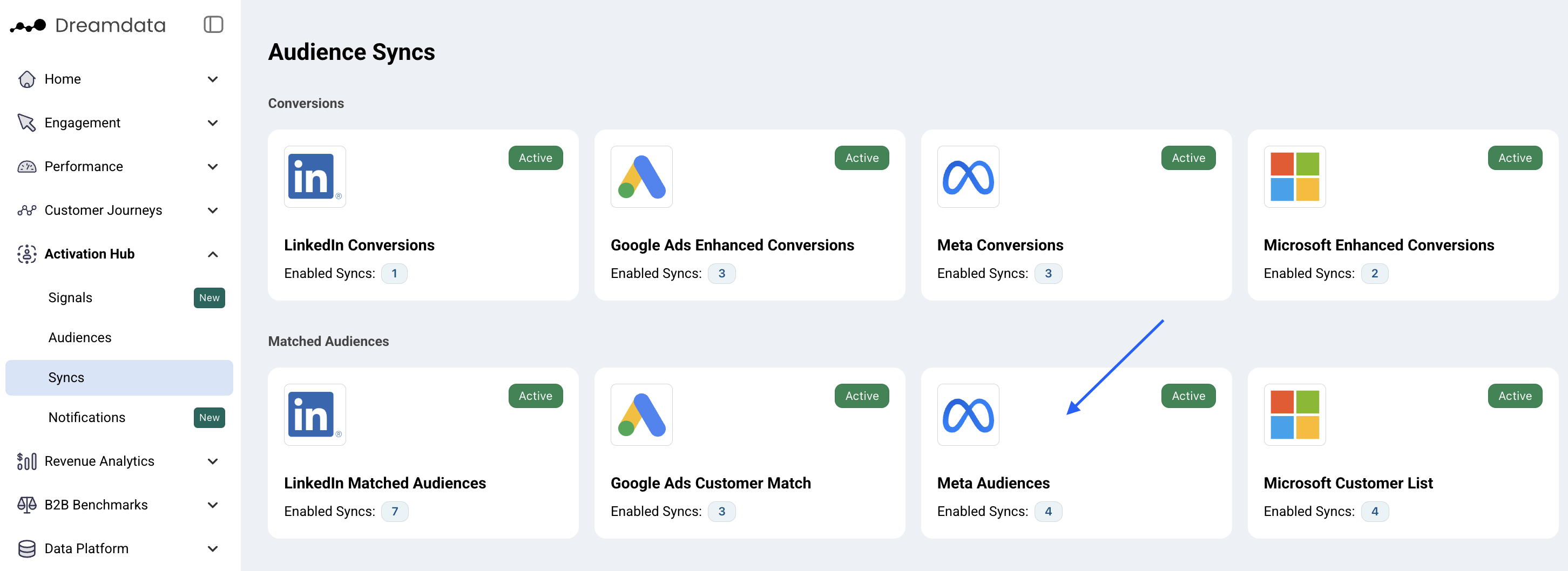Click the New badge beside Signals

(x=209, y=298)
